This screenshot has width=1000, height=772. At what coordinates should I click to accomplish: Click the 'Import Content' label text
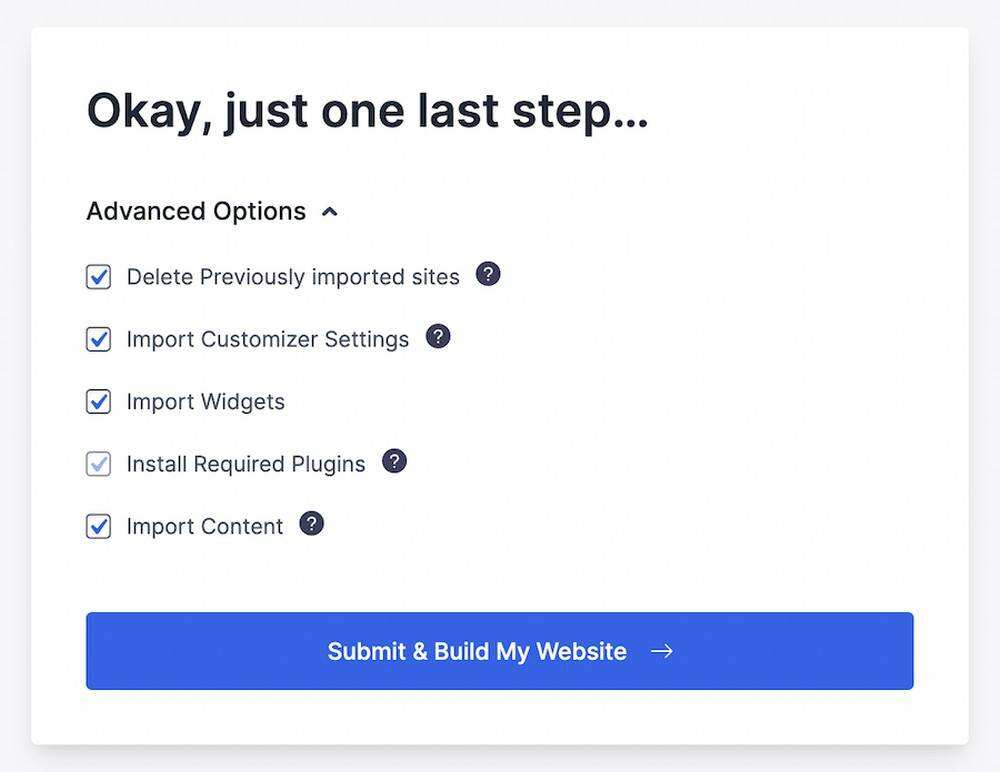point(204,526)
